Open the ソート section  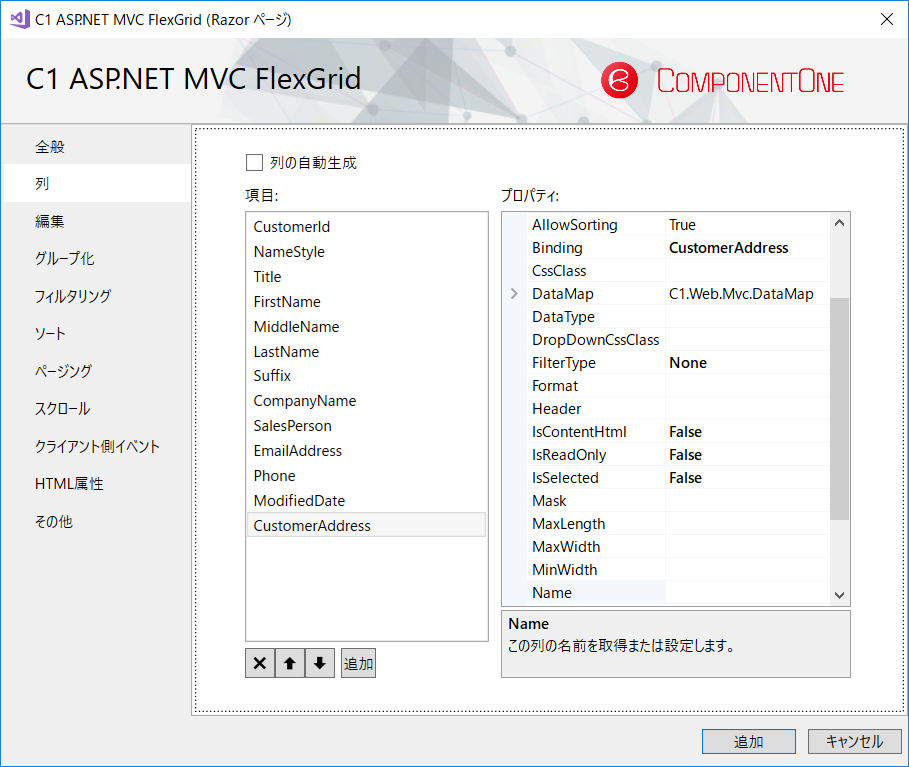[x=97, y=334]
